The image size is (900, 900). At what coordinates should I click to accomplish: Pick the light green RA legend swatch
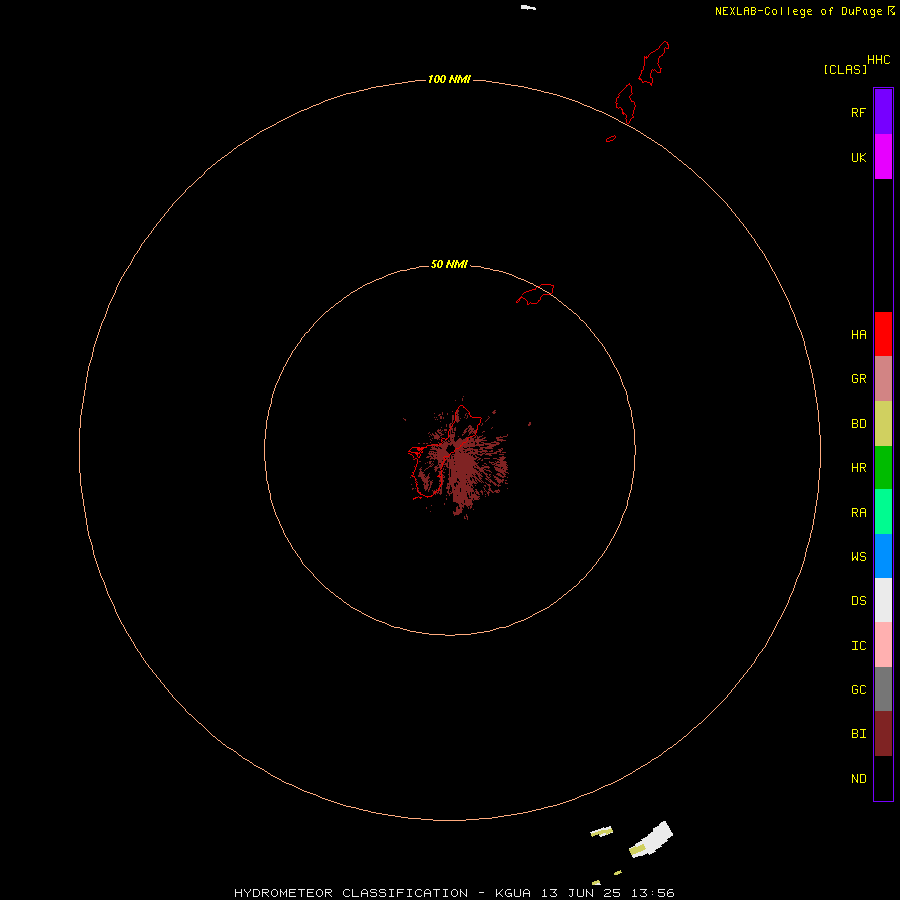(883, 511)
